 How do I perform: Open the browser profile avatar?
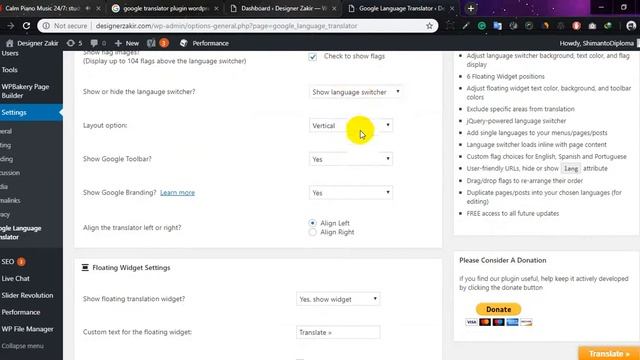click(631, 26)
